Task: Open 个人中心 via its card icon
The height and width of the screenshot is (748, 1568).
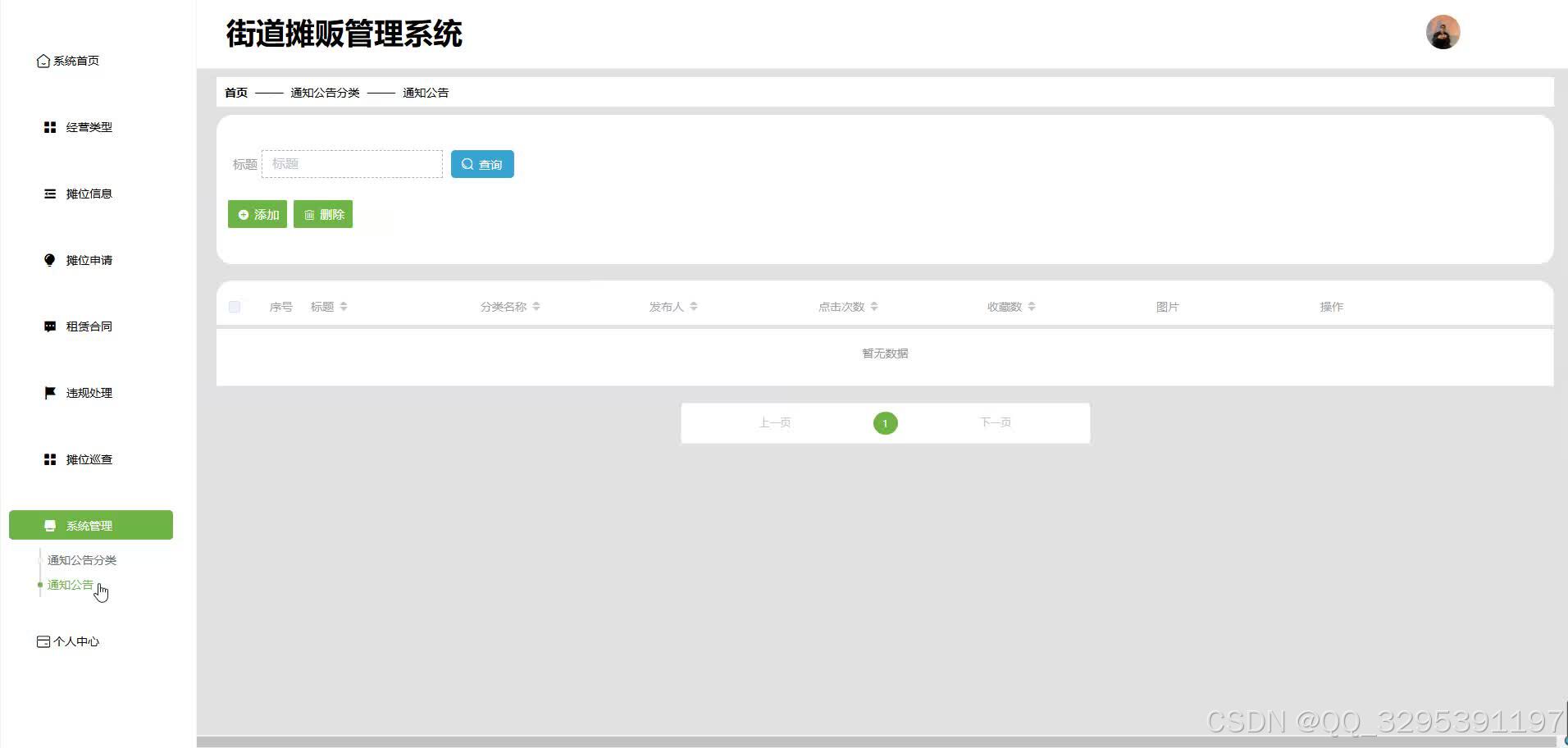Action: 42,641
